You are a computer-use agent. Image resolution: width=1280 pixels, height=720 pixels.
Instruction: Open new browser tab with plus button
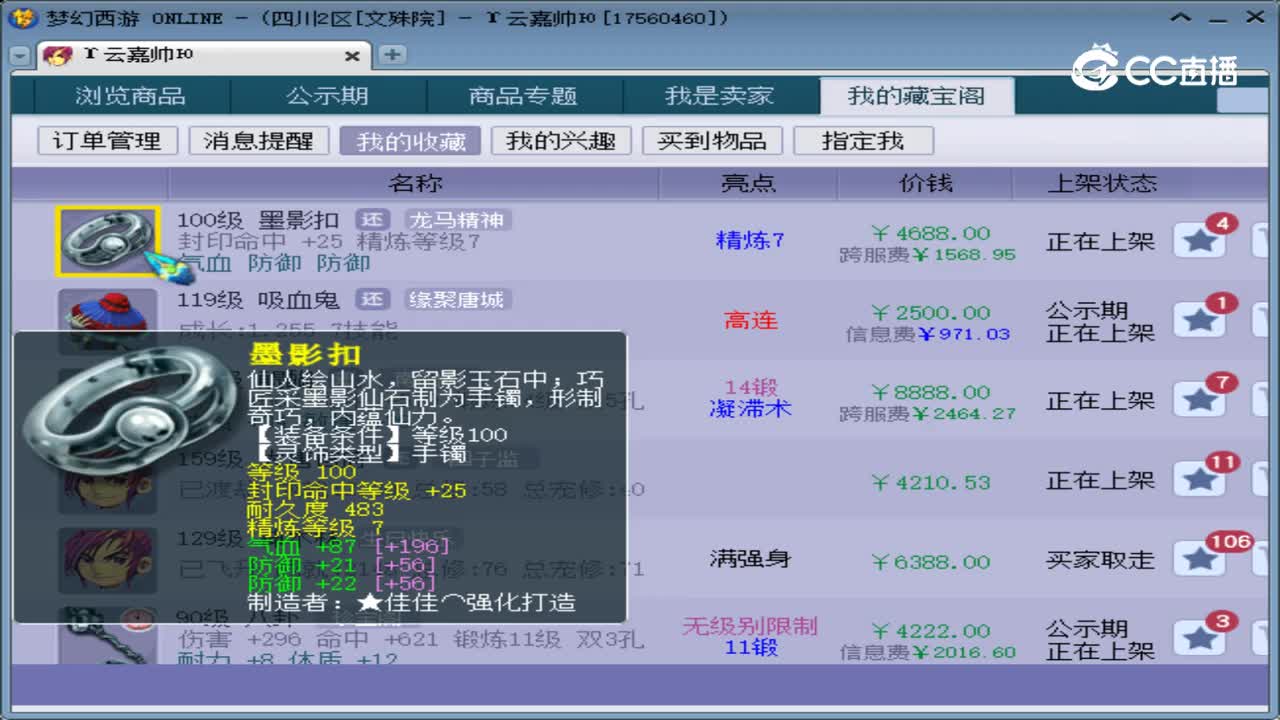pos(393,55)
